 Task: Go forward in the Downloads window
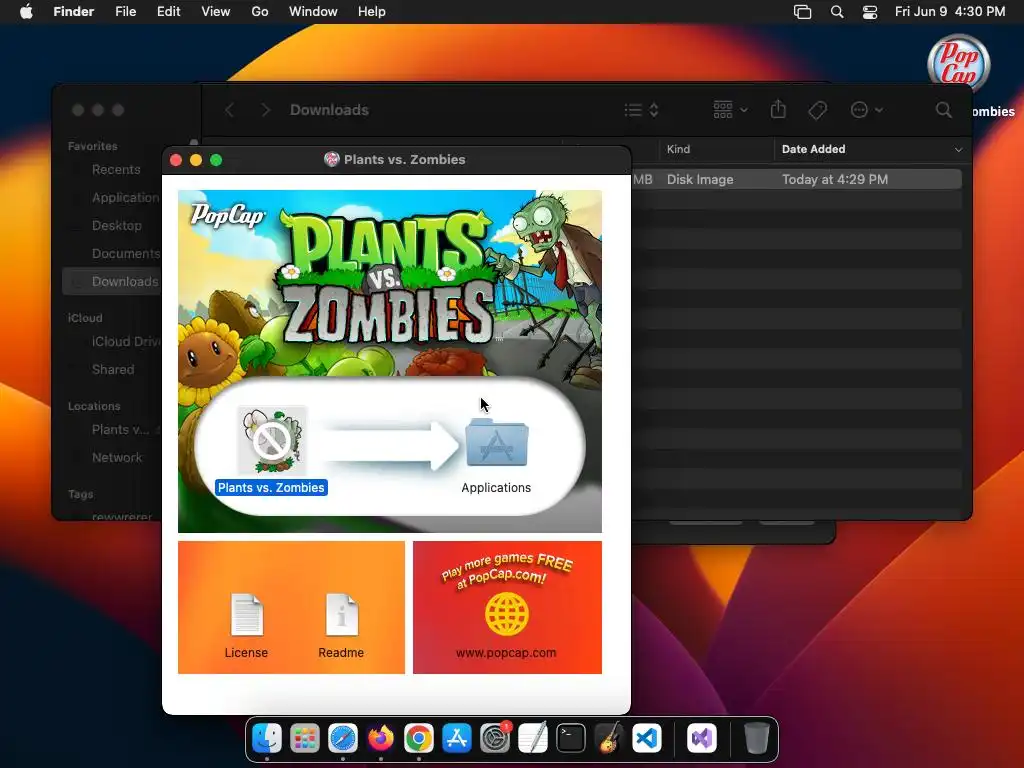pos(265,110)
